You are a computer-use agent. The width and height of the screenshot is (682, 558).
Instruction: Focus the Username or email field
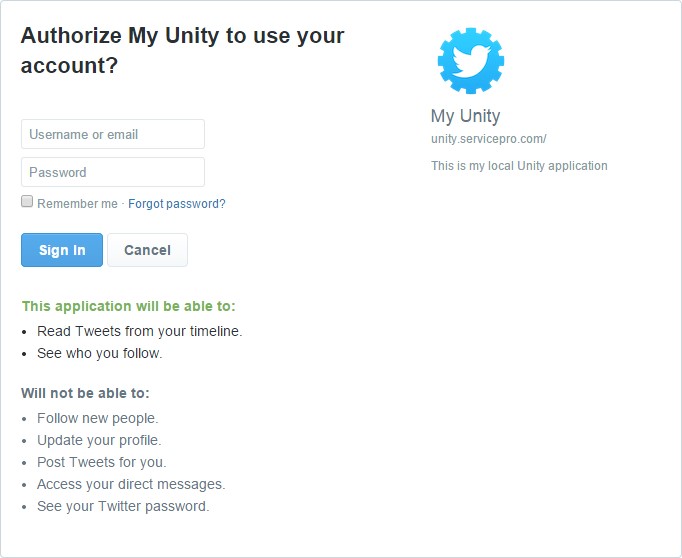coord(113,134)
